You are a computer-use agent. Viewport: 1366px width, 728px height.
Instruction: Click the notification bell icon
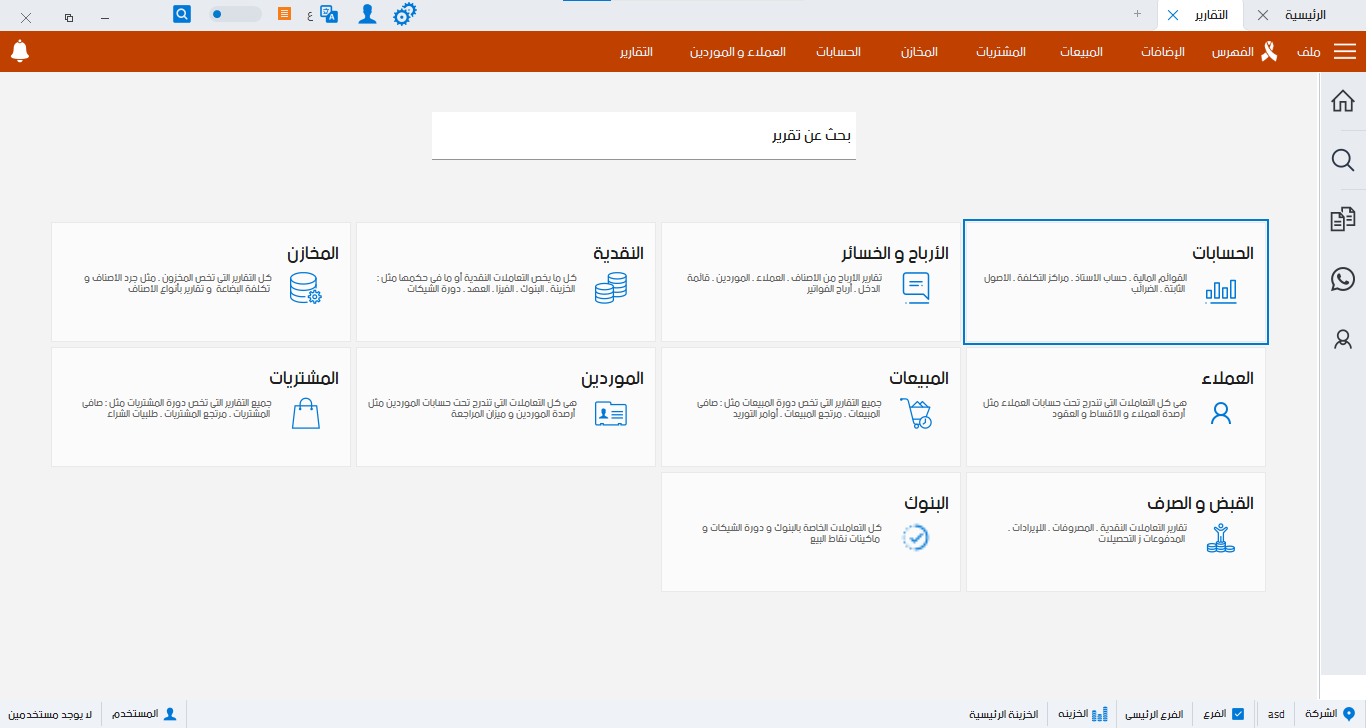pyautogui.click(x=20, y=51)
